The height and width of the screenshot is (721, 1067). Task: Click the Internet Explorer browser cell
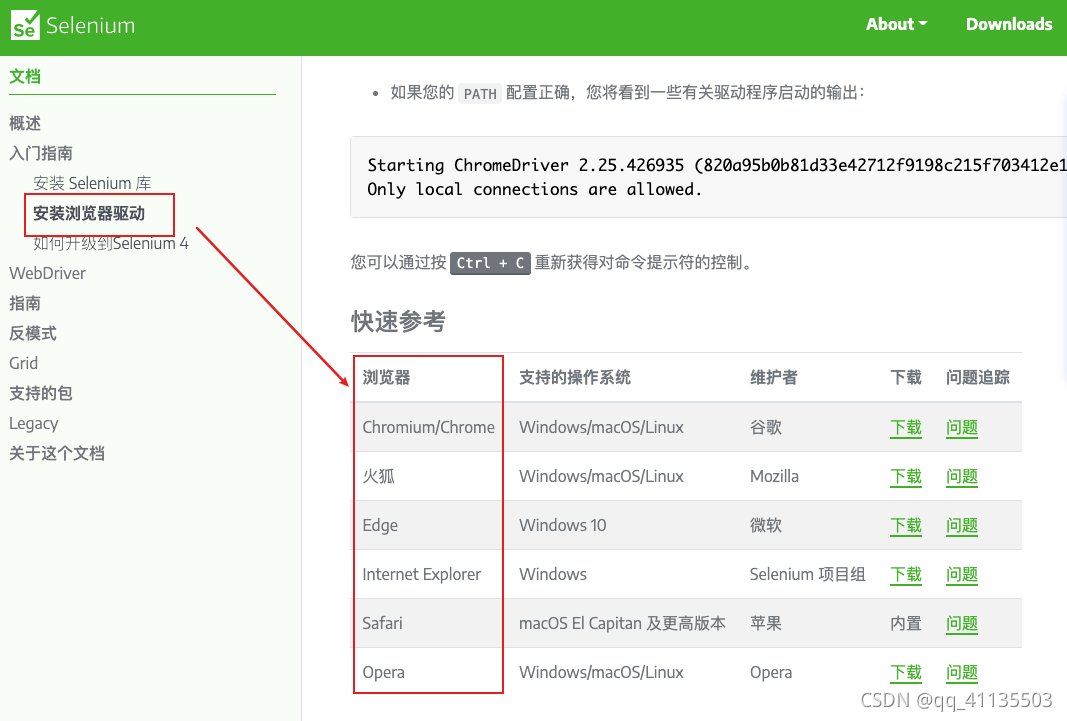pos(421,574)
